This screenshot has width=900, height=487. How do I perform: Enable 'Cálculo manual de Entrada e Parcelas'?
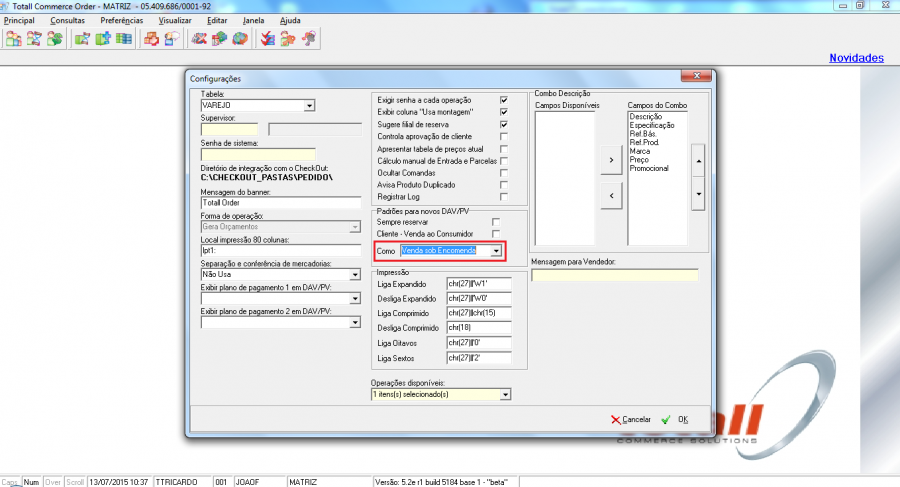click(503, 161)
